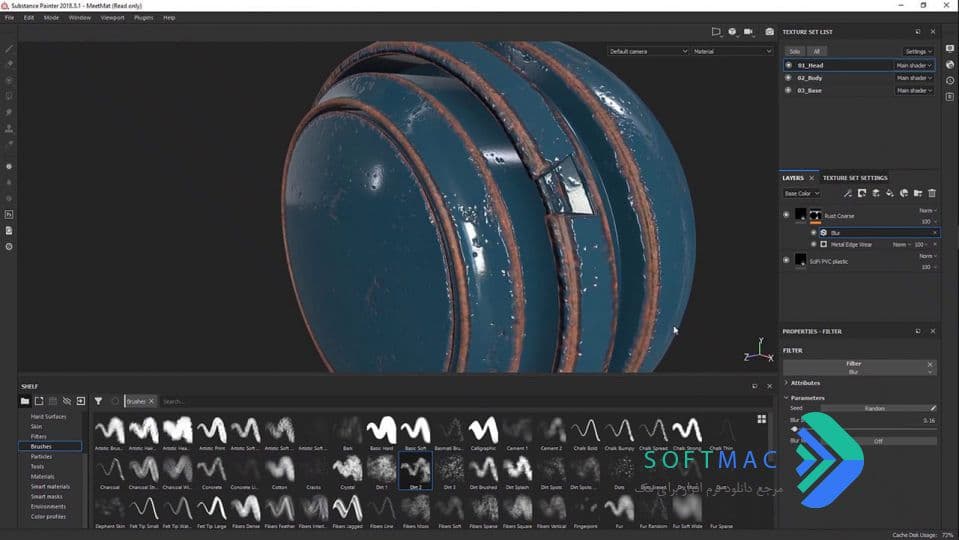Open Main shader dropdown for 02_Body
959x540 pixels.
click(914, 78)
